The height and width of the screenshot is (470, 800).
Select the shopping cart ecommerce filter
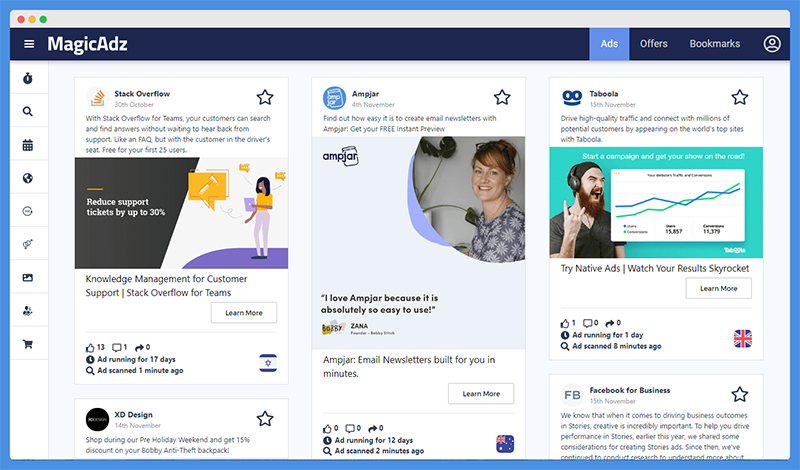28,344
